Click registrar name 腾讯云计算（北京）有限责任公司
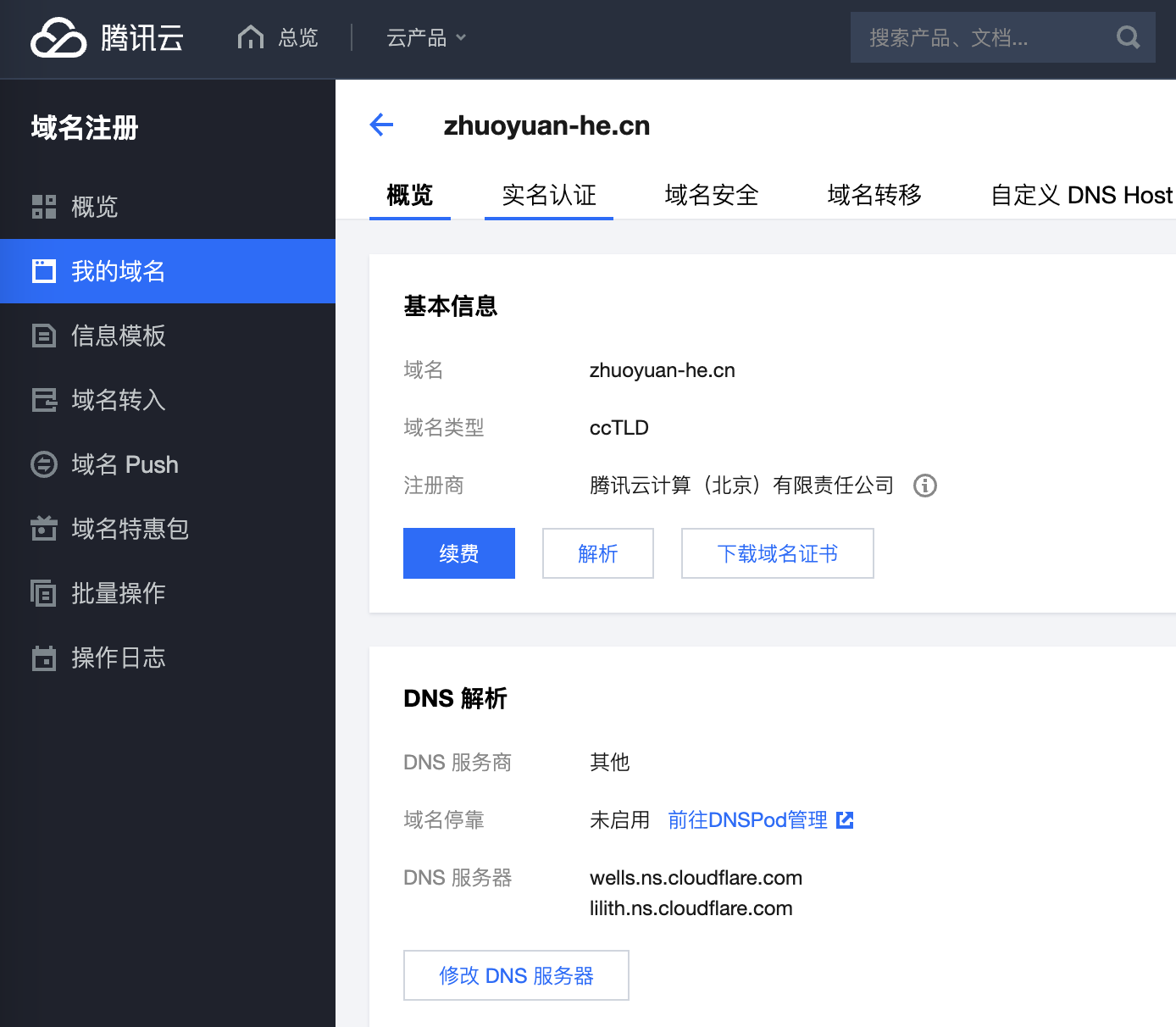The height and width of the screenshot is (1027, 1176). (742, 486)
